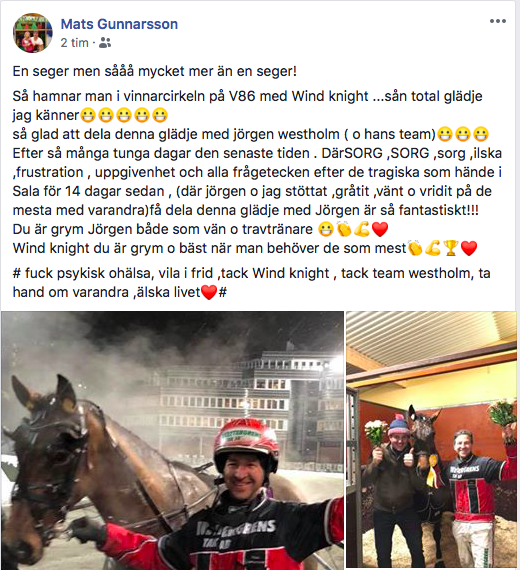This screenshot has height=570, width=520.
Task: Click the red heart emoji after 'livet'
Action: [209, 292]
